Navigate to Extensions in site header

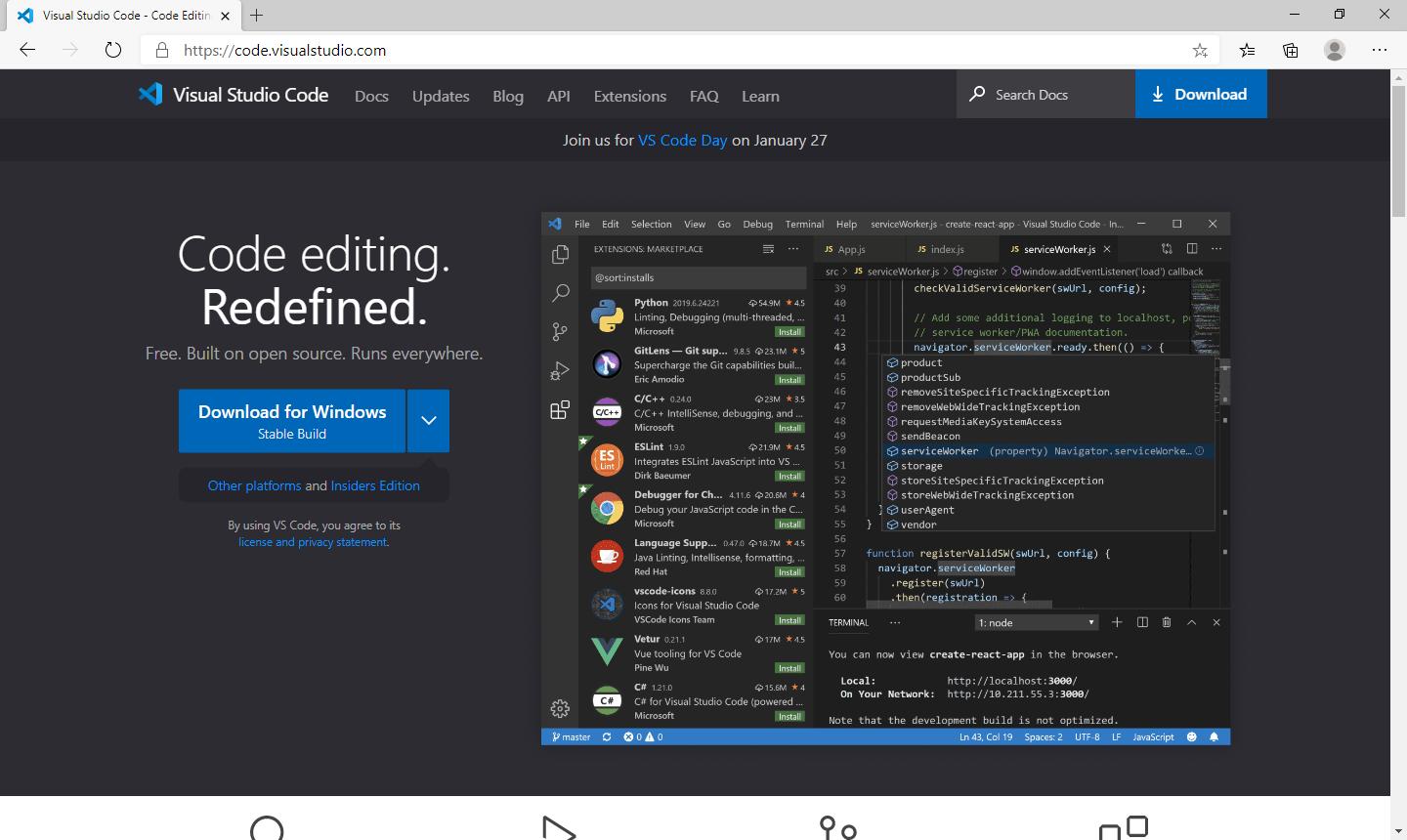pyautogui.click(x=630, y=96)
